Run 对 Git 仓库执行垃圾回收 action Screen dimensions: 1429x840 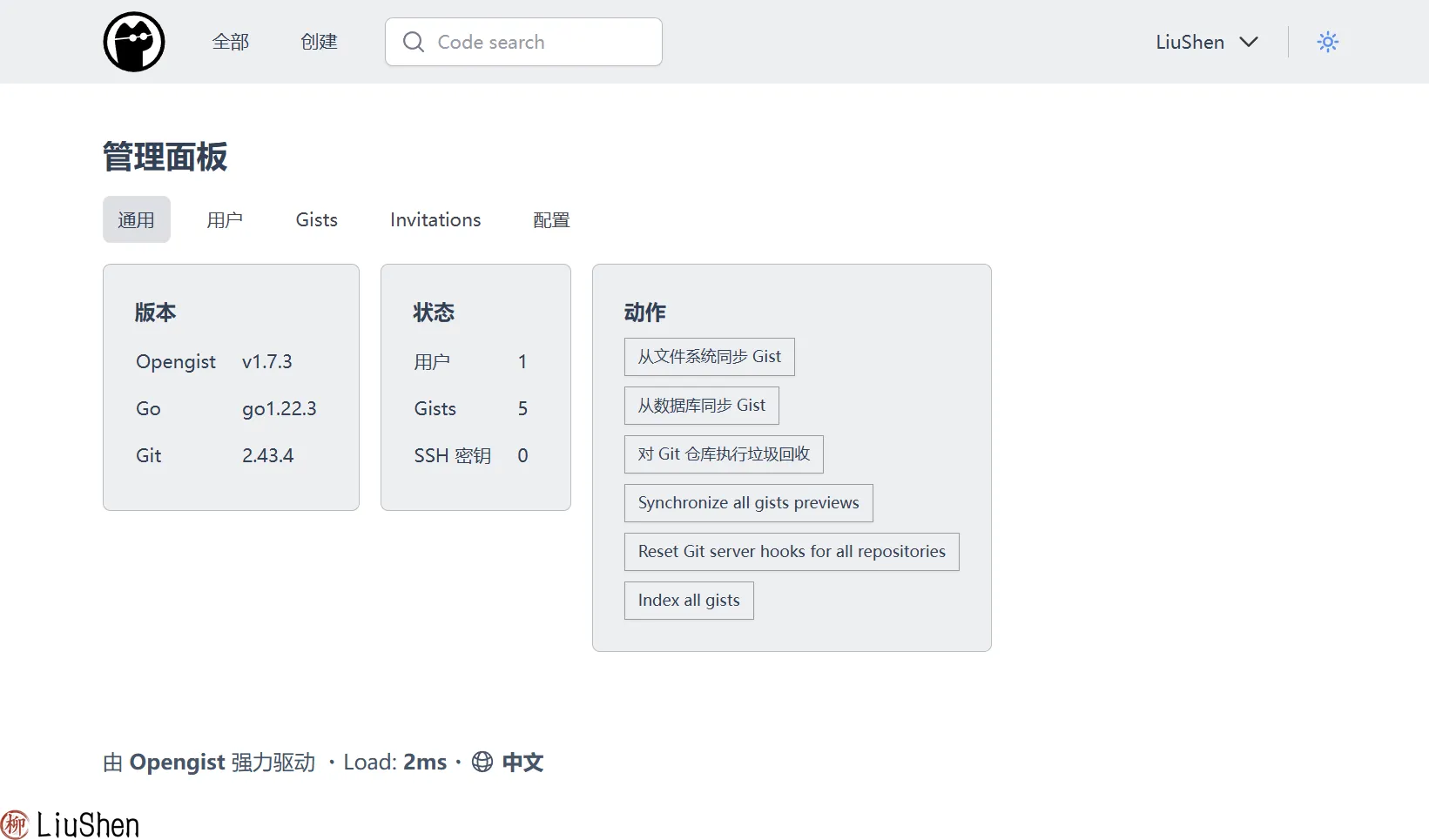pyautogui.click(x=724, y=454)
